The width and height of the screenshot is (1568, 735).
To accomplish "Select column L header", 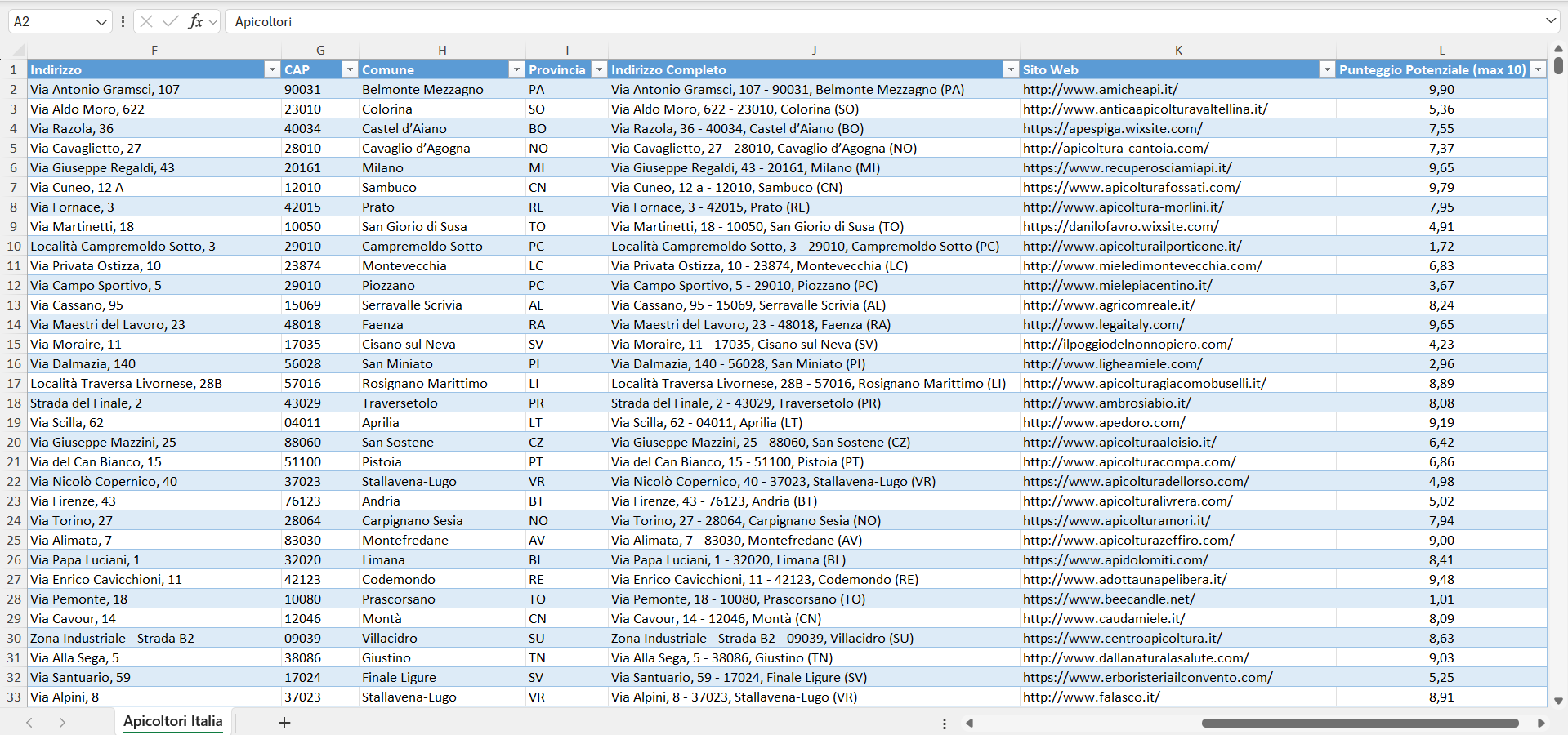I will [1441, 50].
